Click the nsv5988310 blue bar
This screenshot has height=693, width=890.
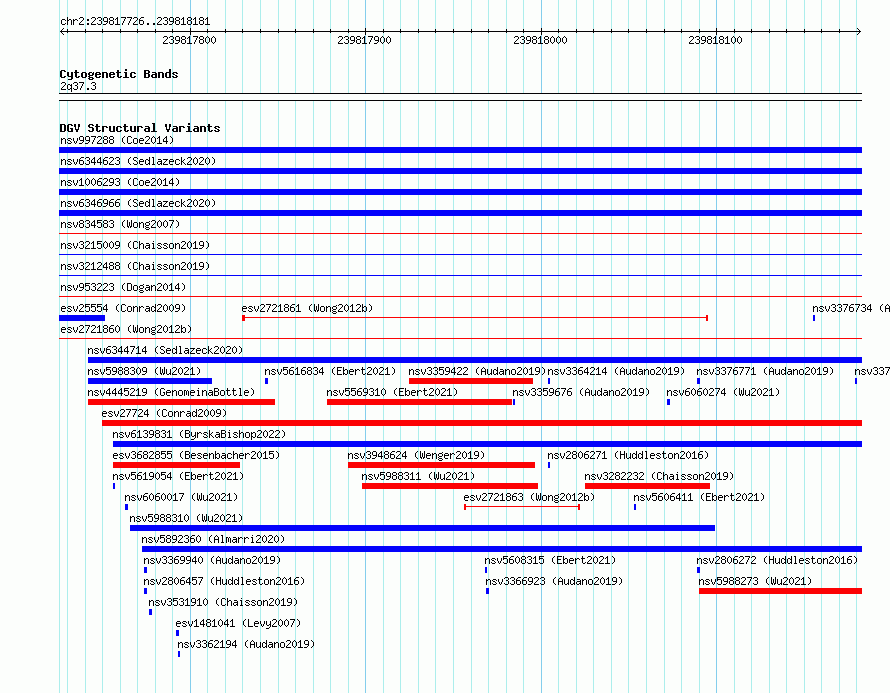point(422,528)
